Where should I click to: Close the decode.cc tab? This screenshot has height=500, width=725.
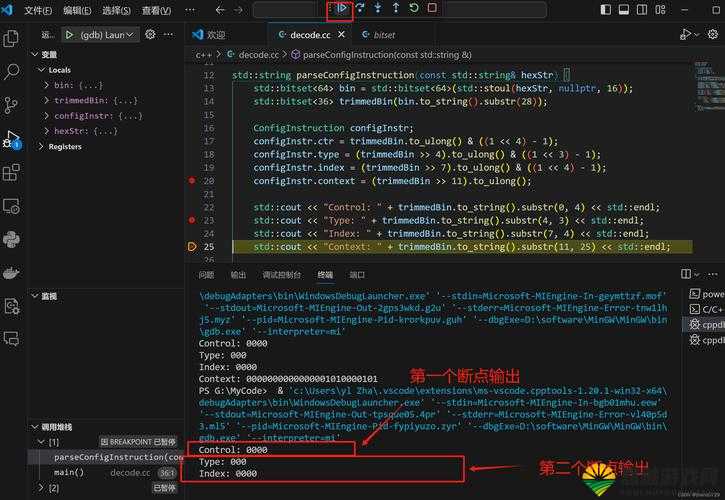point(341,35)
